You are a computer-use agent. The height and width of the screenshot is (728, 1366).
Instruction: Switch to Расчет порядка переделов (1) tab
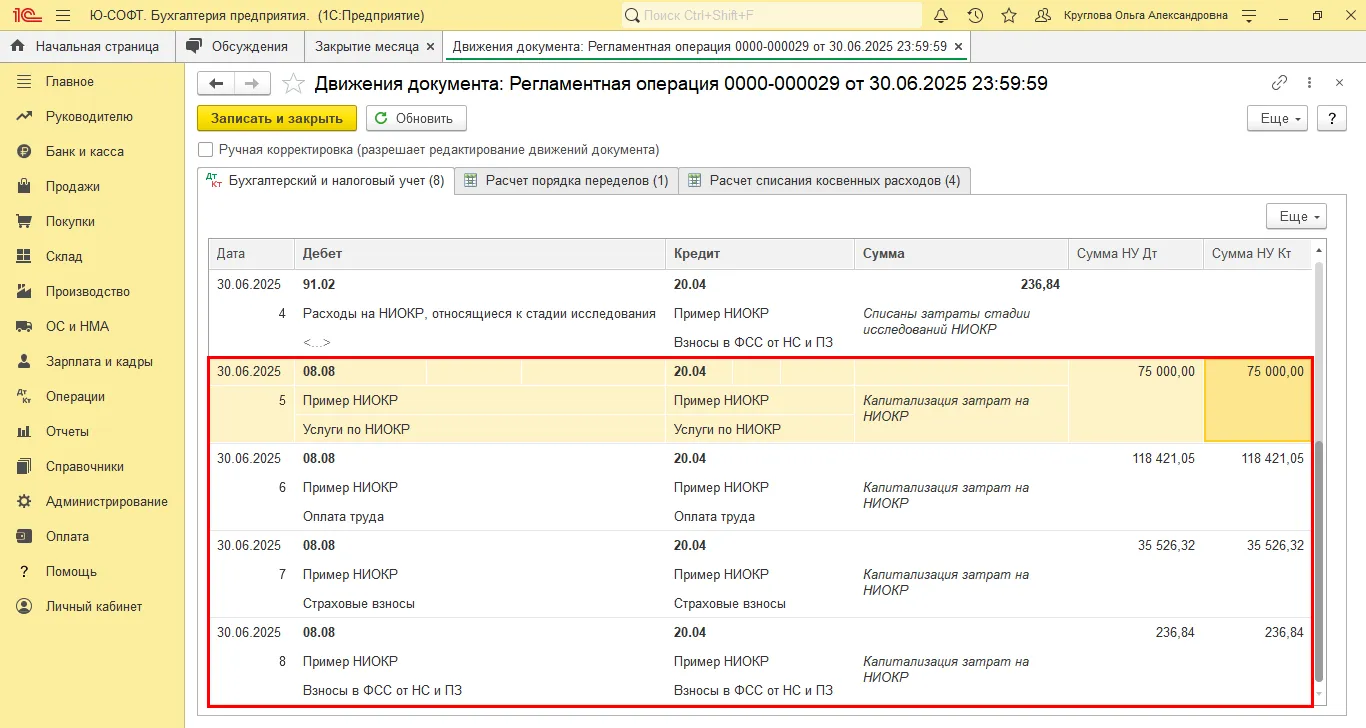pos(566,181)
